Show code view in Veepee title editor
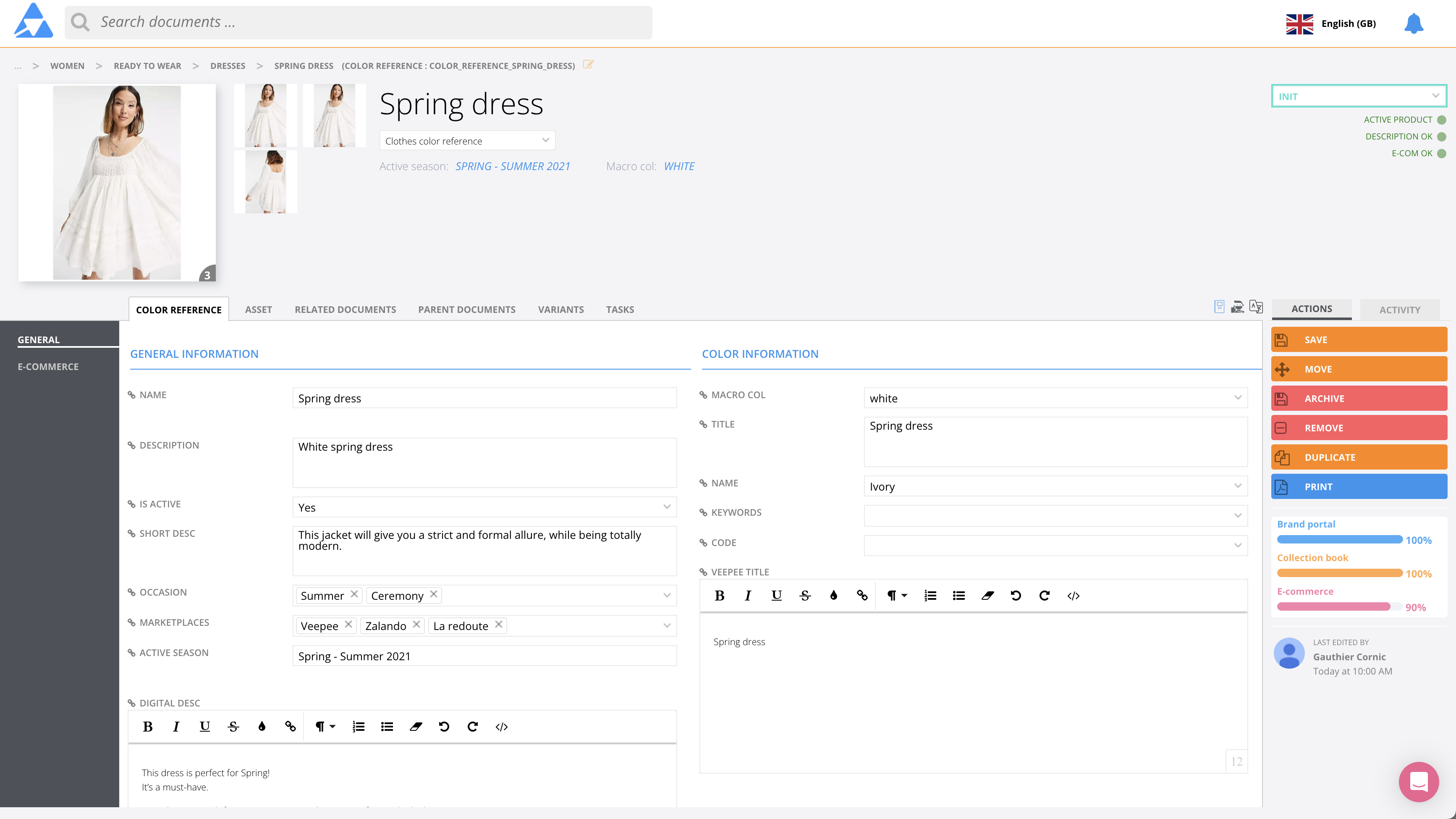Image resolution: width=1456 pixels, height=819 pixels. pyautogui.click(x=1074, y=596)
